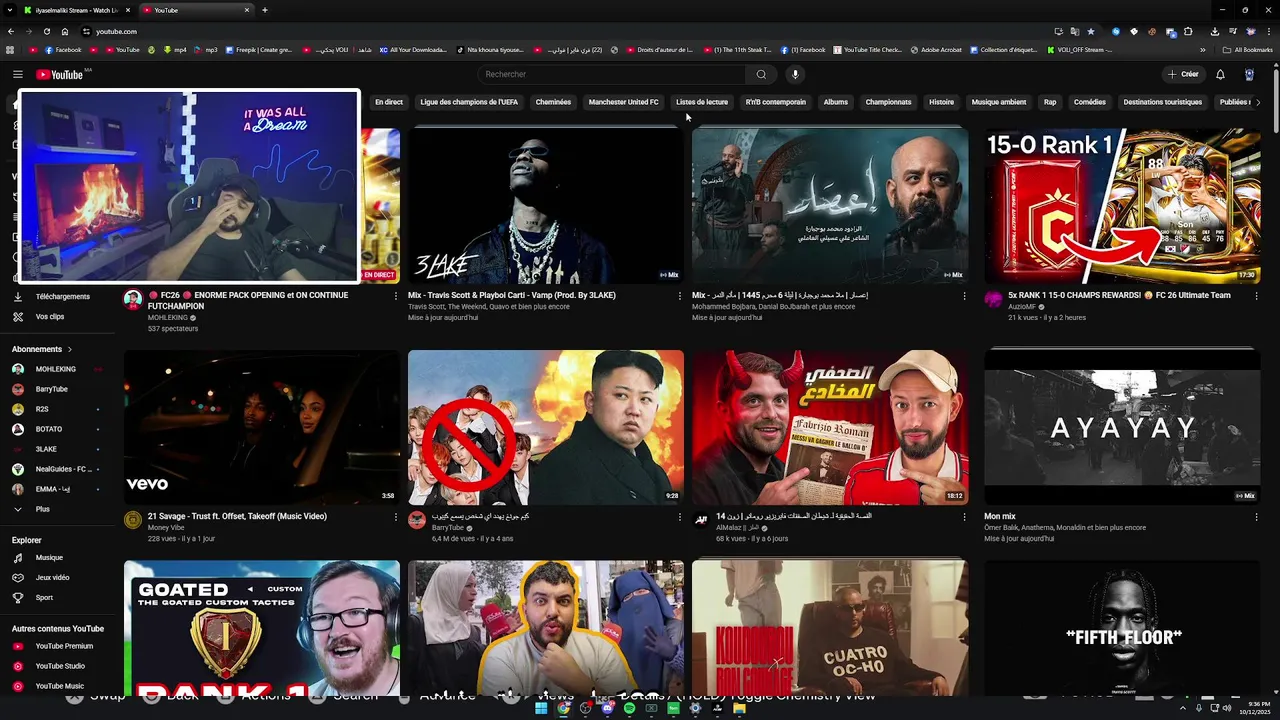Click the MOHLEKING channel avatar under live video
Viewport: 1280px width, 720px height.
coord(133,298)
